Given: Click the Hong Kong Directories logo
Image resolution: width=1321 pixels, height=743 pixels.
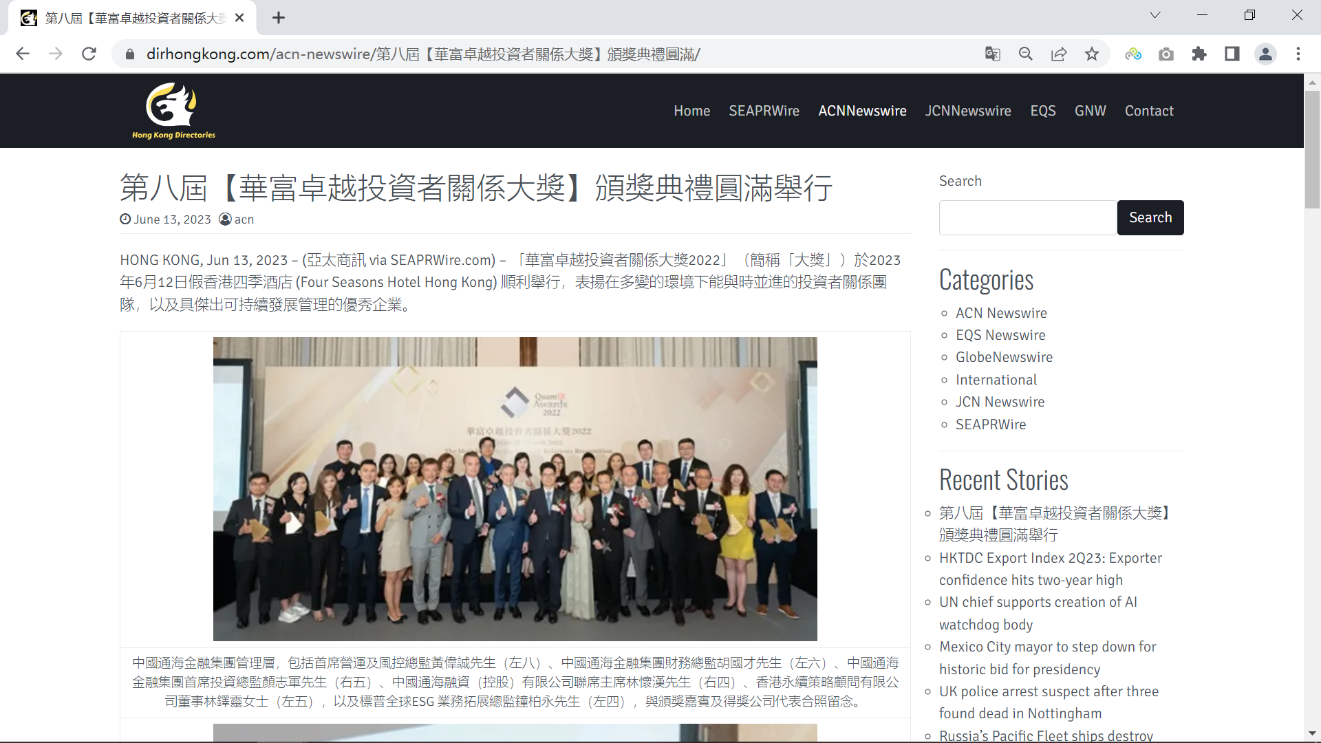Looking at the screenshot, I should (174, 111).
